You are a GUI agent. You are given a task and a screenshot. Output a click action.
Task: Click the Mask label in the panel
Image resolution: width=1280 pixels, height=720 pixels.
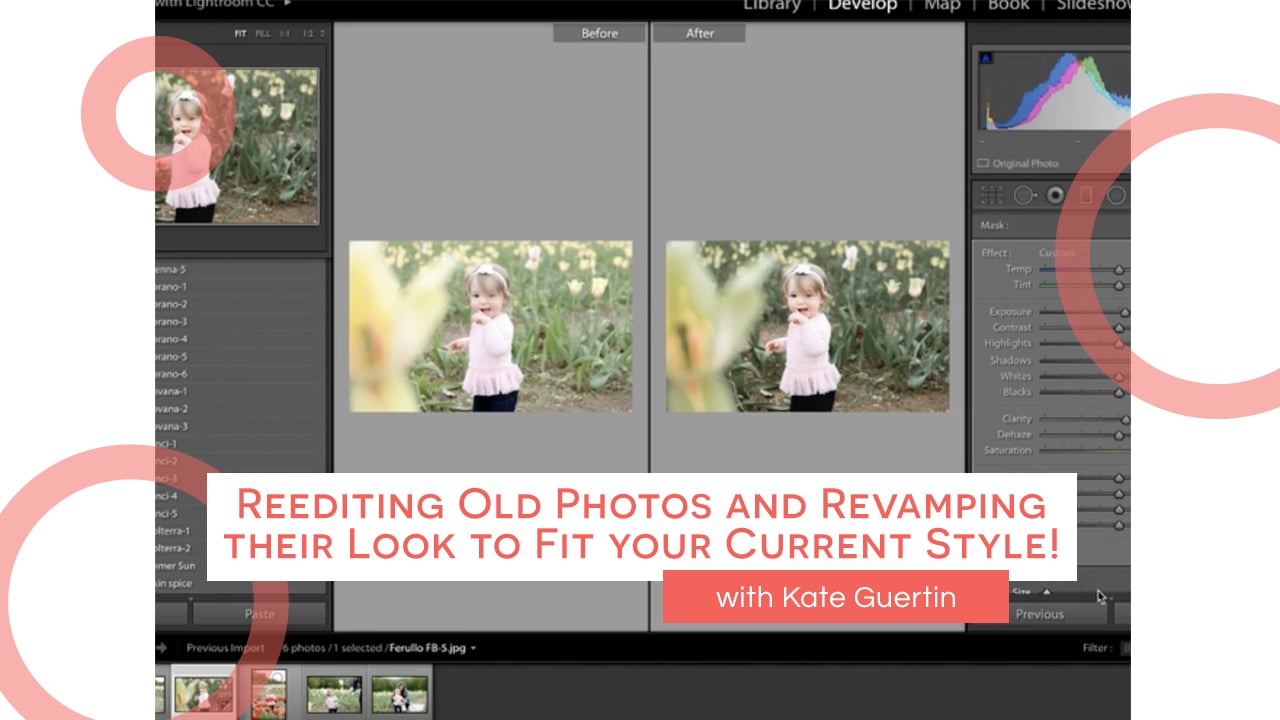[994, 226]
